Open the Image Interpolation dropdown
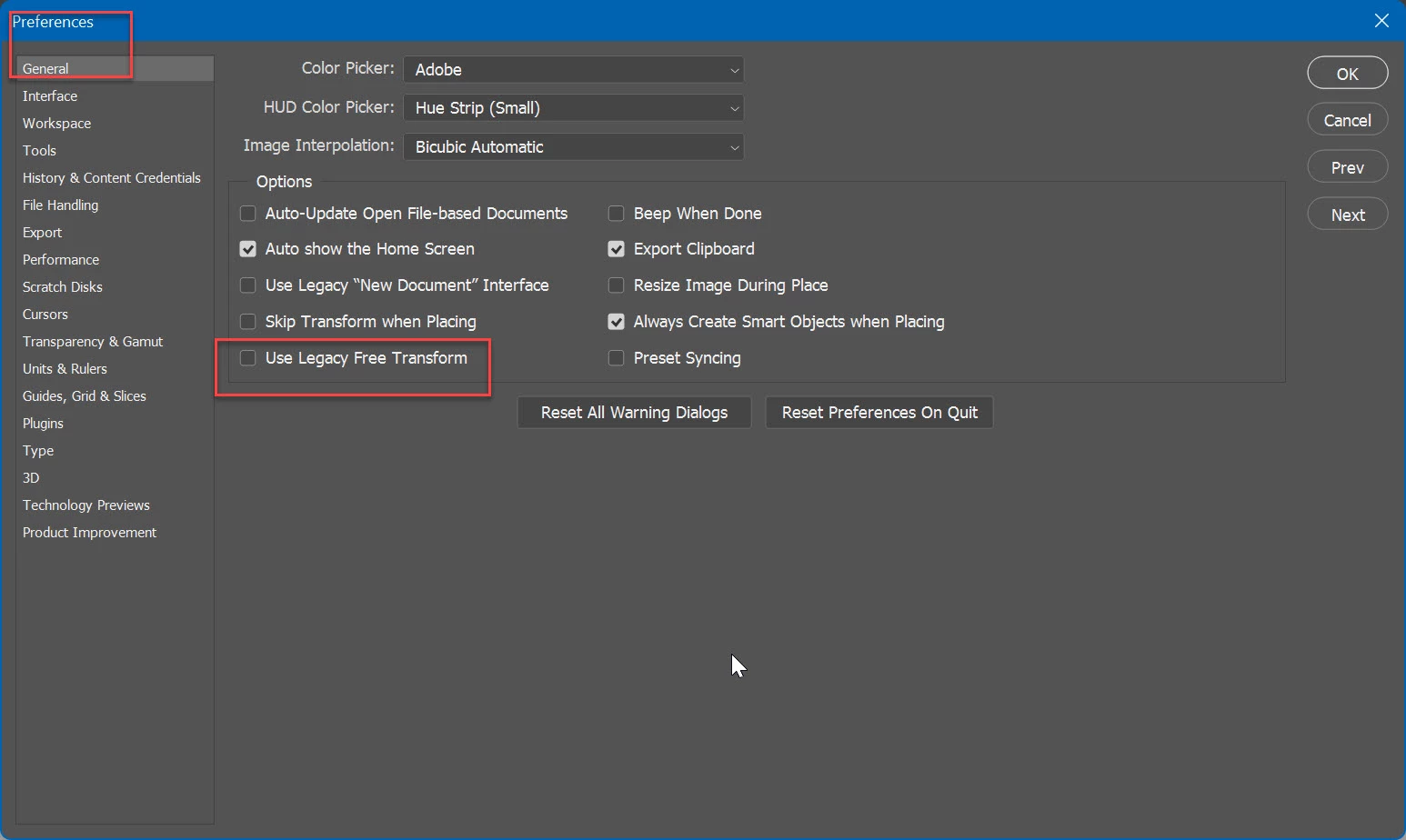The image size is (1406, 840). click(x=574, y=147)
